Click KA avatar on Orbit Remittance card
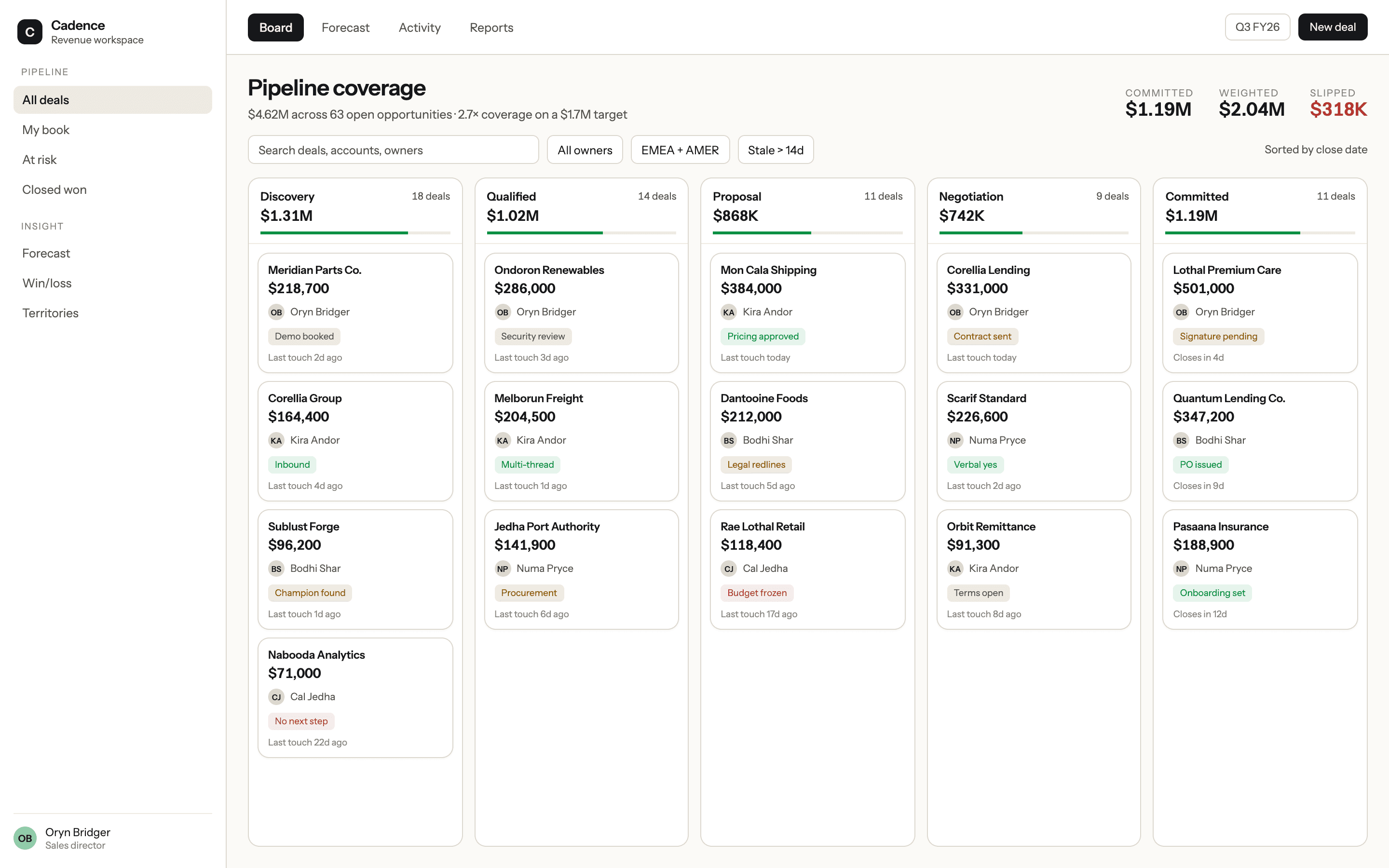The height and width of the screenshot is (868, 1389). click(955, 569)
